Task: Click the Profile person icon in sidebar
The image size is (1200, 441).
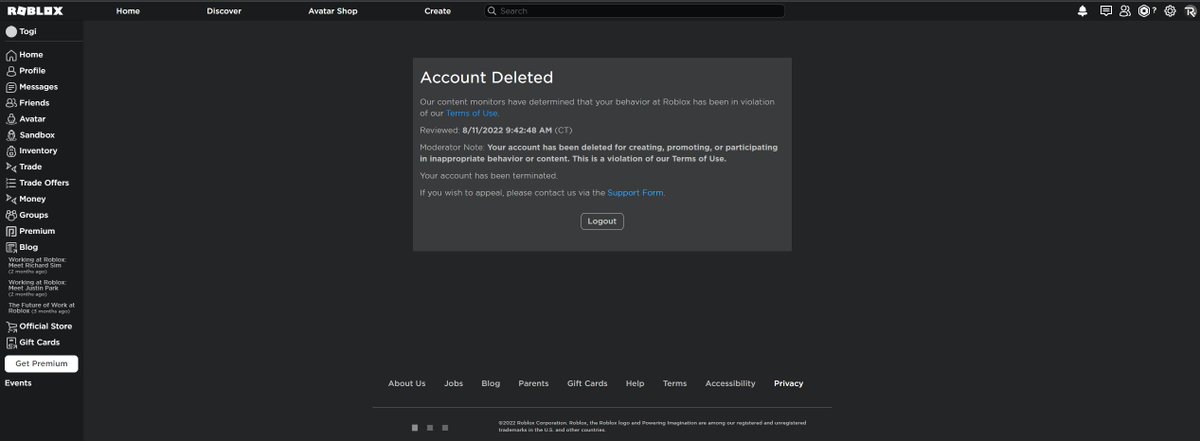Action: coord(11,71)
